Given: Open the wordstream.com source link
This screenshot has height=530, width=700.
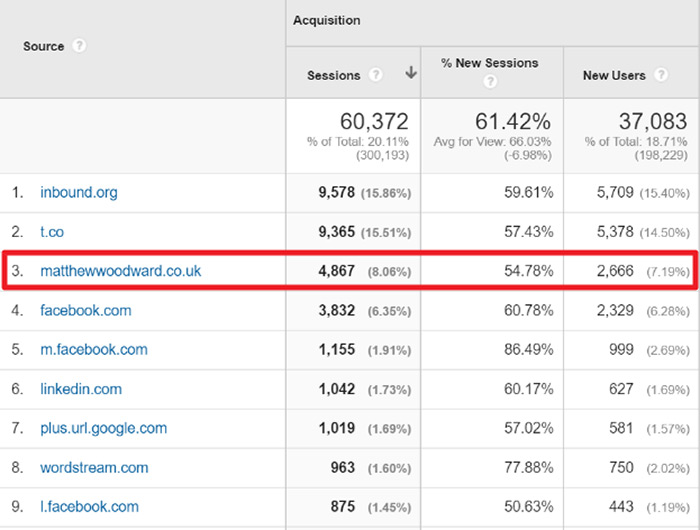Looking at the screenshot, I should point(94,467).
